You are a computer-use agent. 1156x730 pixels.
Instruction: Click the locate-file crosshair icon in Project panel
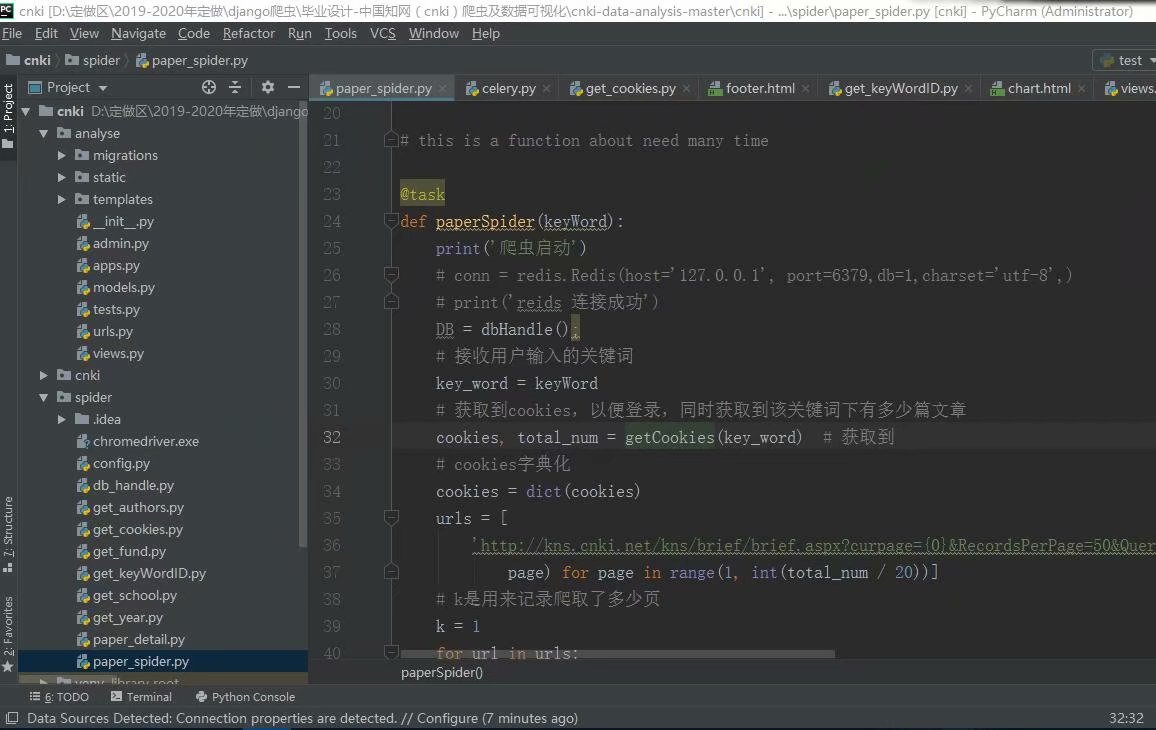208,87
